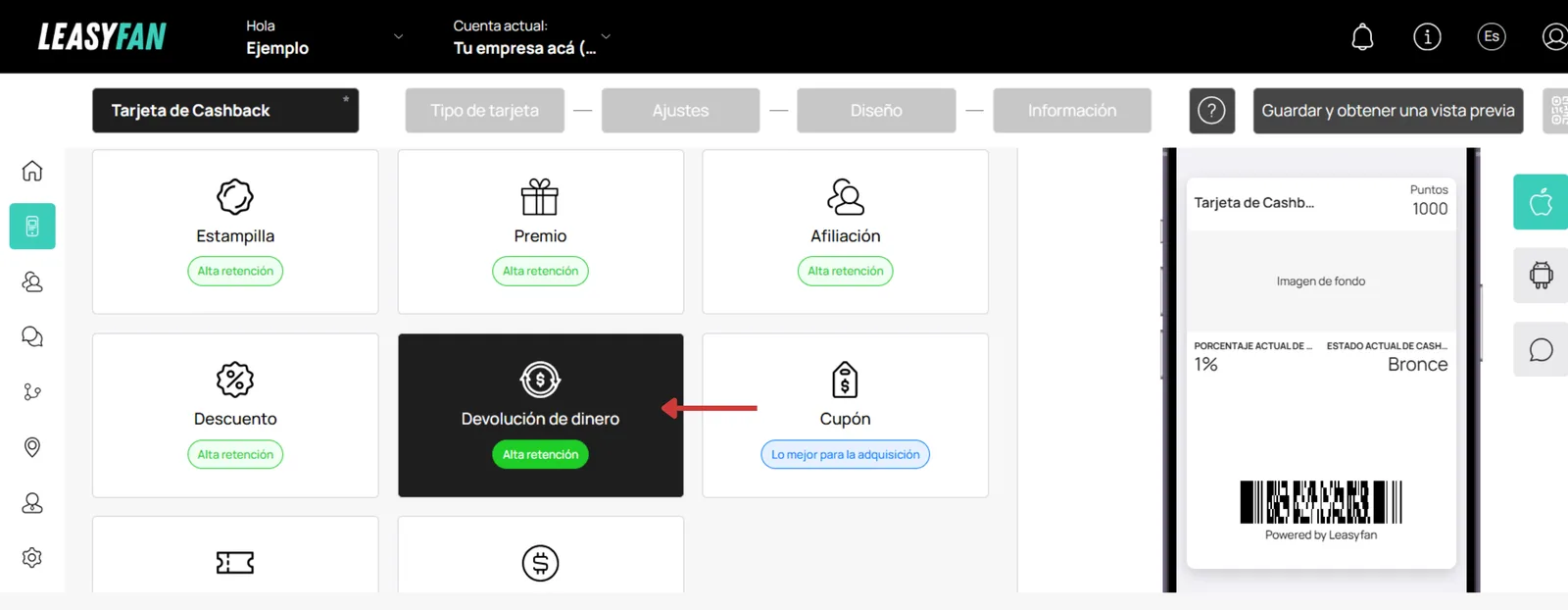The height and width of the screenshot is (610, 1568).
Task: Open the managers sidebar icon
Action: (x=32, y=503)
